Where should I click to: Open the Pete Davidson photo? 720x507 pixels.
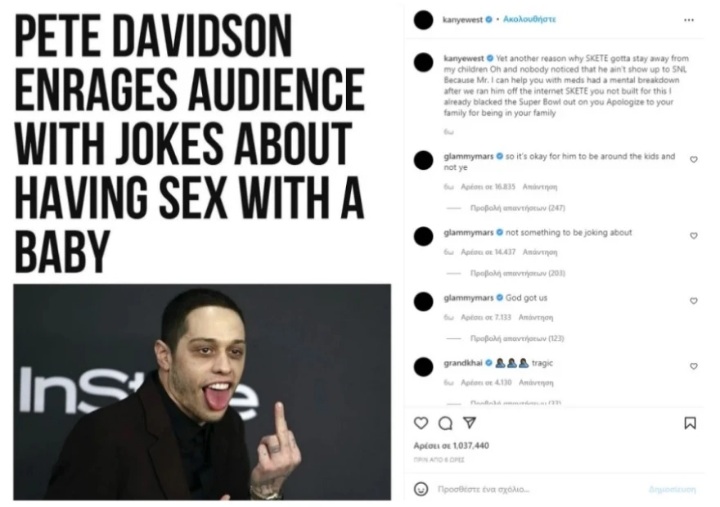[x=202, y=392]
